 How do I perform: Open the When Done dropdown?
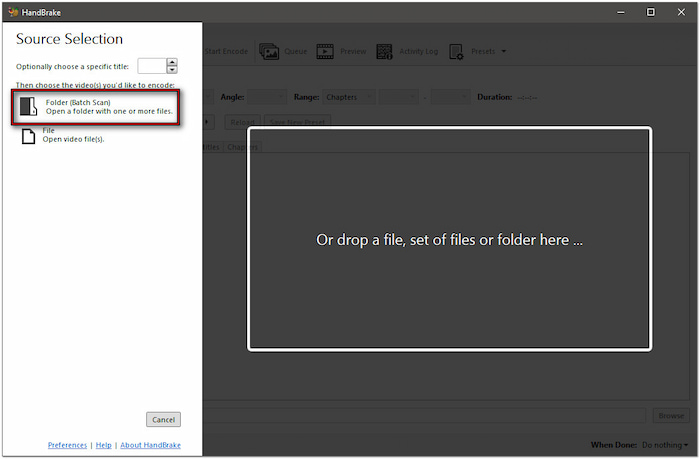click(664, 445)
